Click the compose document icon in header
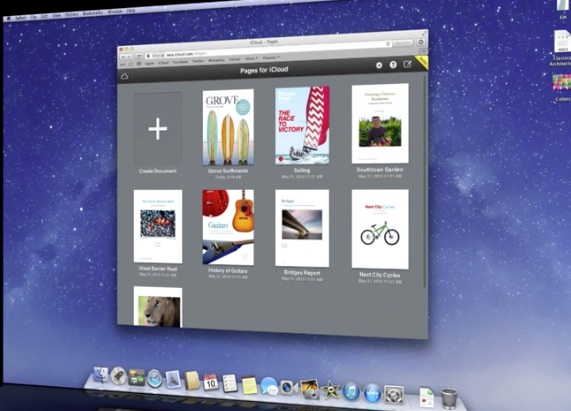 (407, 64)
